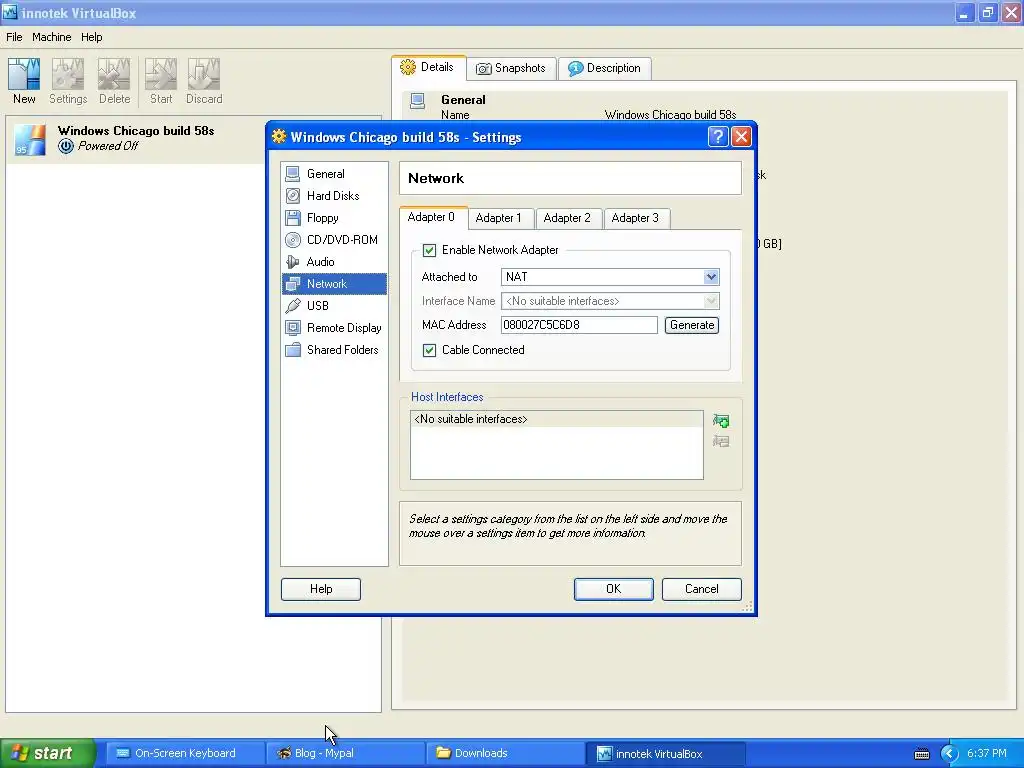Image resolution: width=1024 pixels, height=768 pixels.
Task: Open Remote Display settings category
Action: [334, 328]
